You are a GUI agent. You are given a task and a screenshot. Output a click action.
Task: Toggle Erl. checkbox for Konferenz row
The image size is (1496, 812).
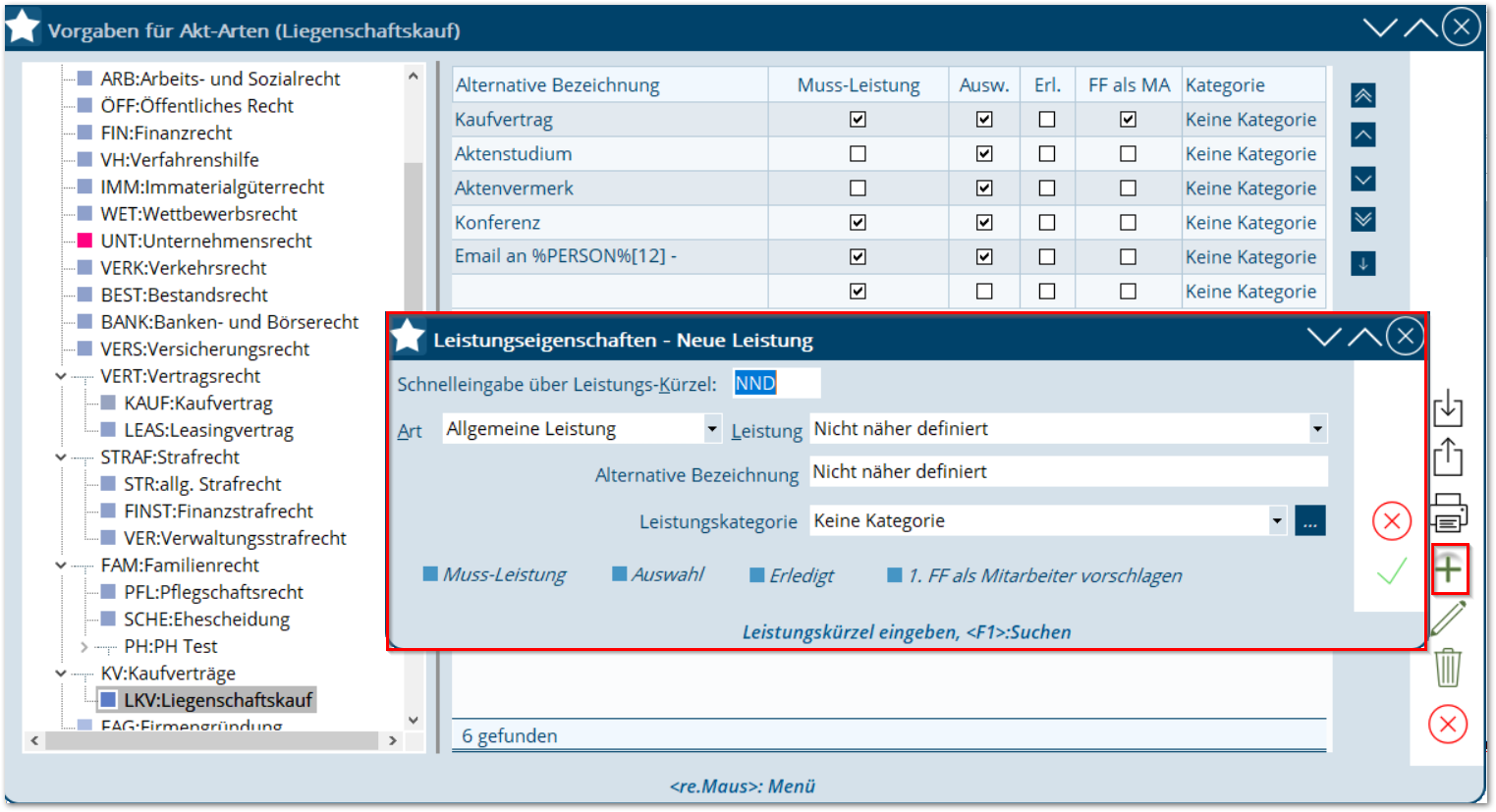coord(1047,222)
